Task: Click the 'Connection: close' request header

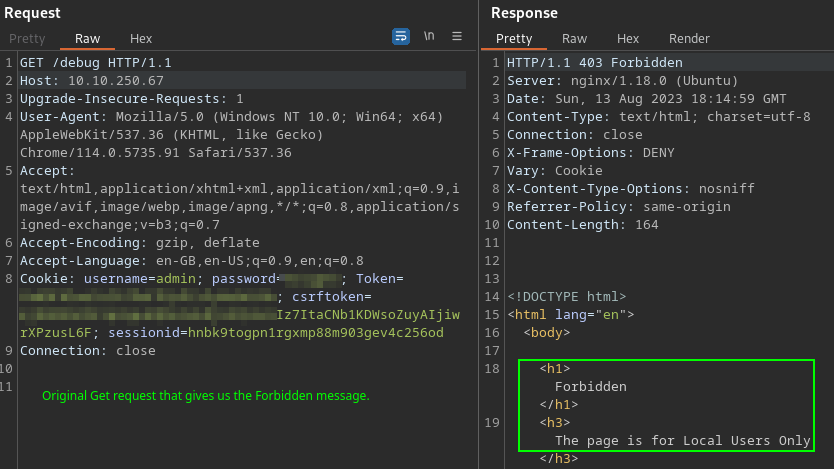Action: click(x=88, y=351)
